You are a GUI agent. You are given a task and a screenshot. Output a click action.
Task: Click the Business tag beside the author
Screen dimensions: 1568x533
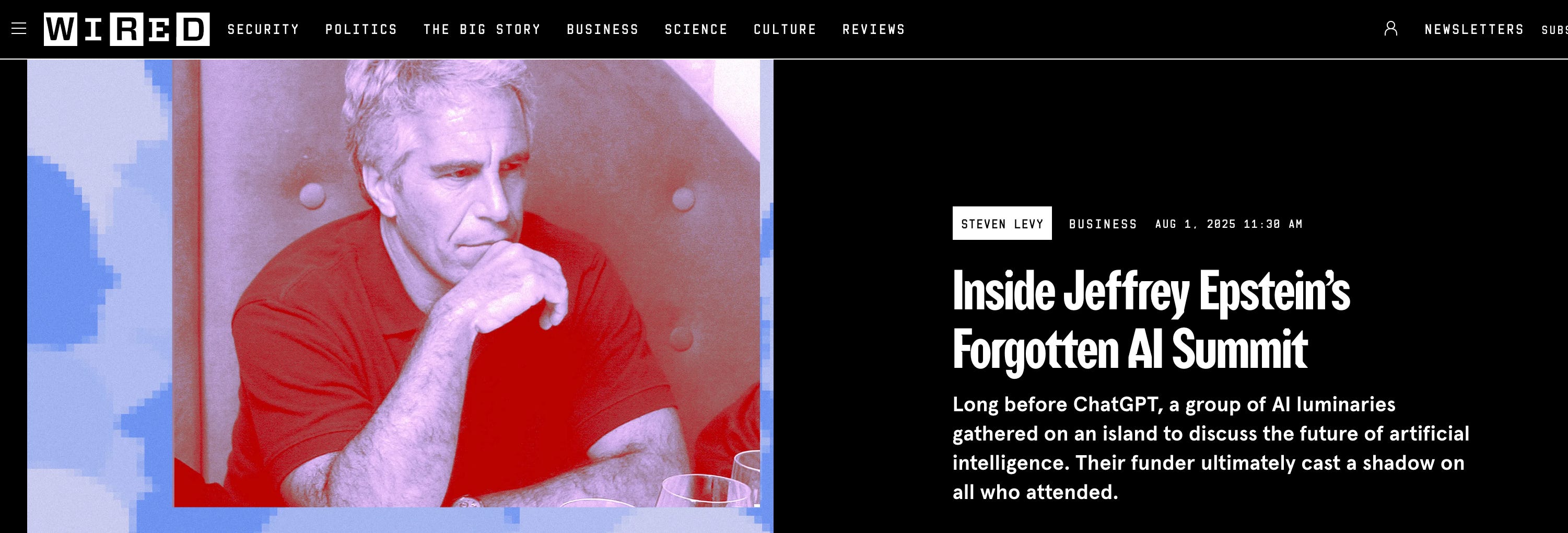click(1103, 224)
